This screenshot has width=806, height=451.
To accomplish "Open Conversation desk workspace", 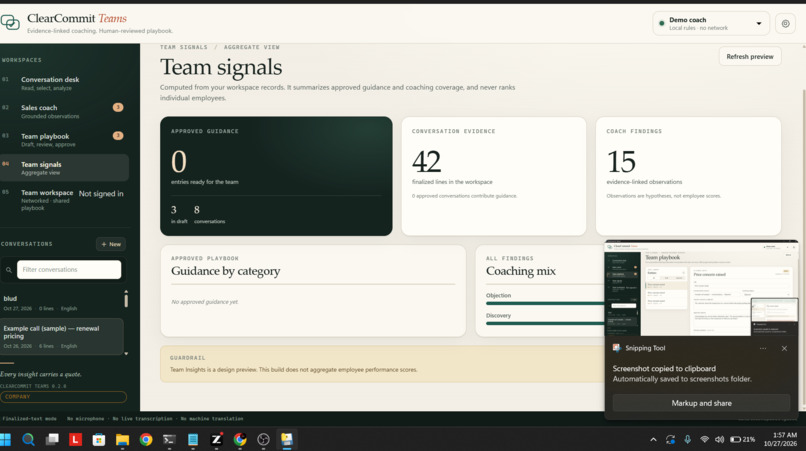I will point(64,83).
